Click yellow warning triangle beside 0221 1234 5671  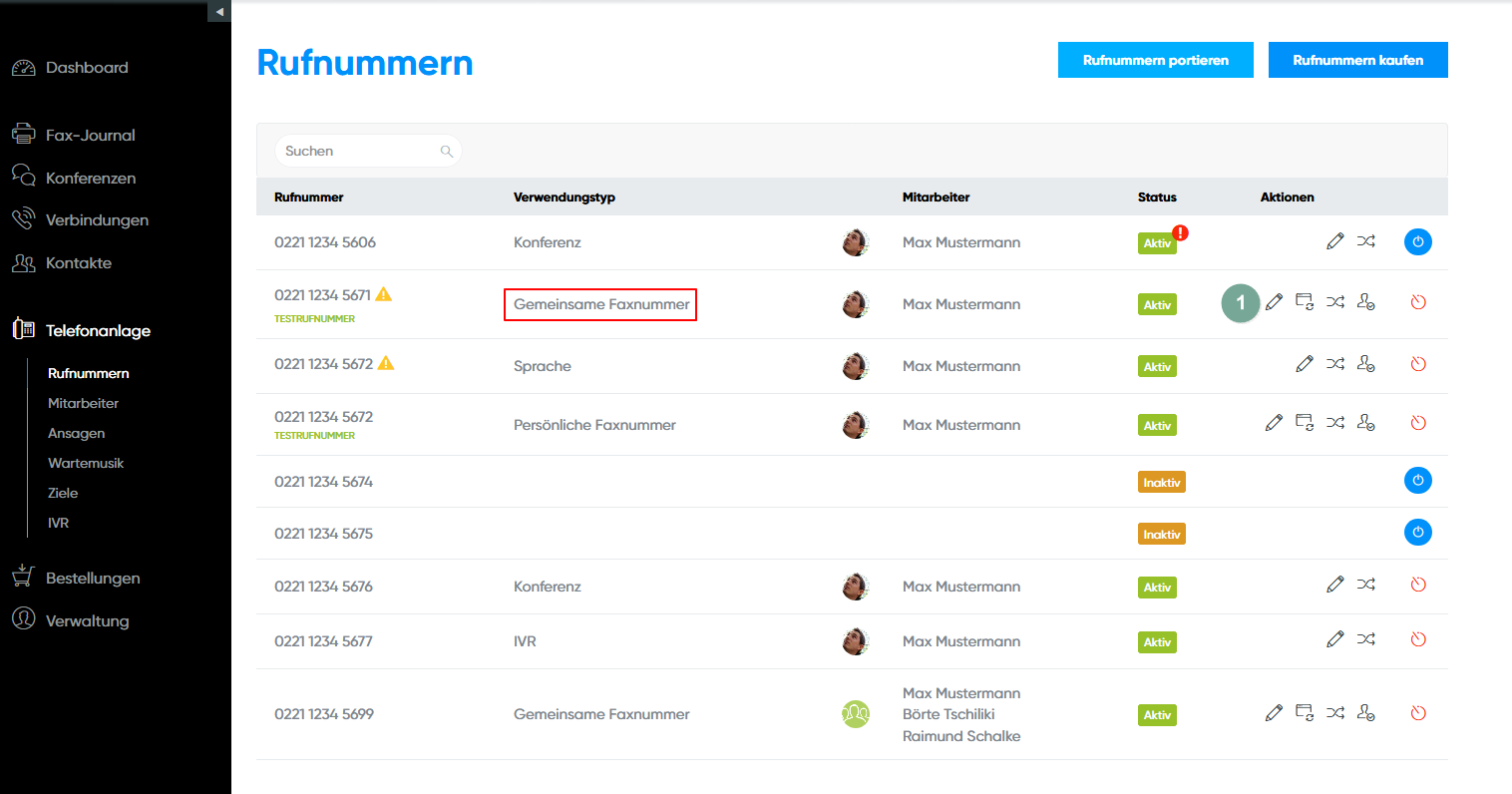coord(384,294)
